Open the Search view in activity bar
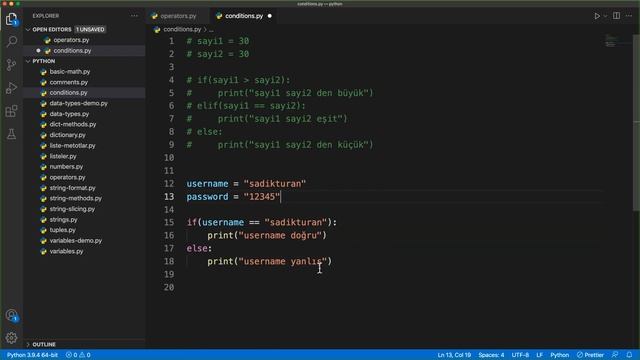Viewport: 640px width, 360px height. pyautogui.click(x=11, y=42)
